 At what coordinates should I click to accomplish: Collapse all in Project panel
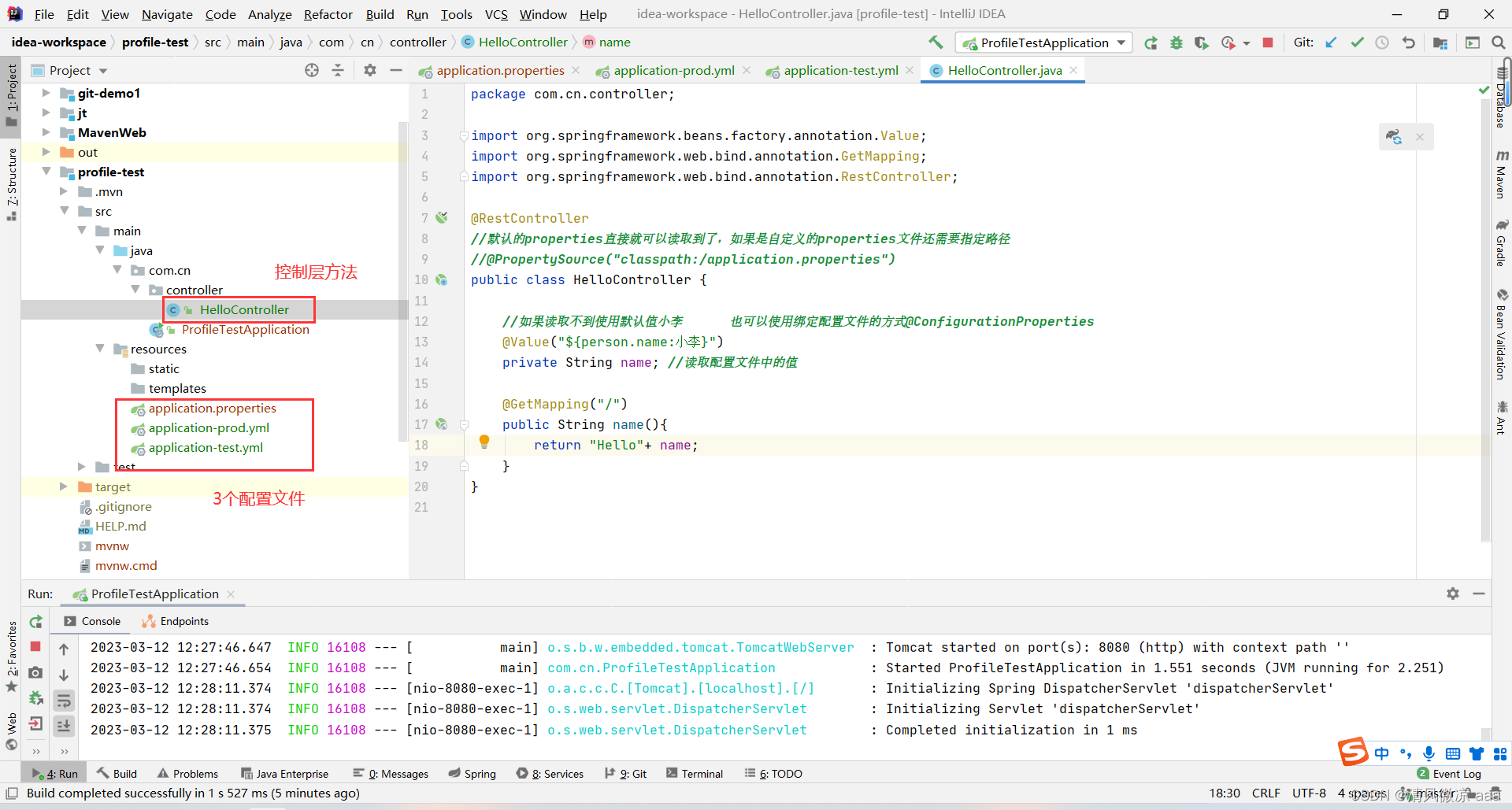pyautogui.click(x=338, y=70)
